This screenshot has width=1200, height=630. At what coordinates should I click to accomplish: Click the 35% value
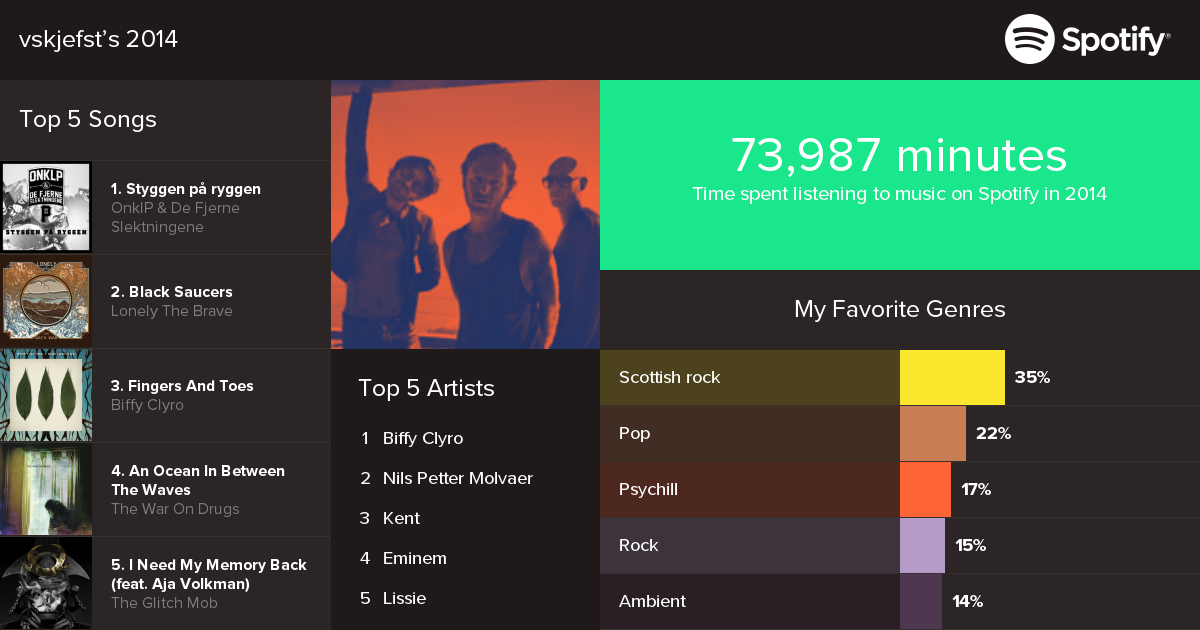pyautogui.click(x=1032, y=377)
